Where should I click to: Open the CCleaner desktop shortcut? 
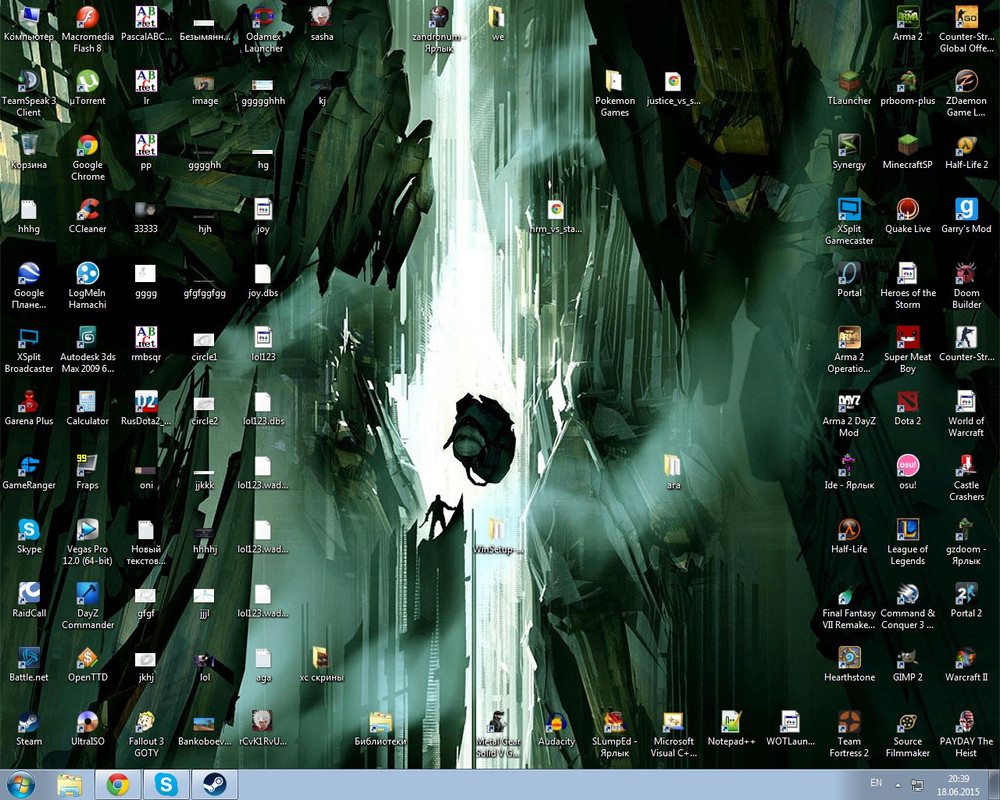coord(87,216)
